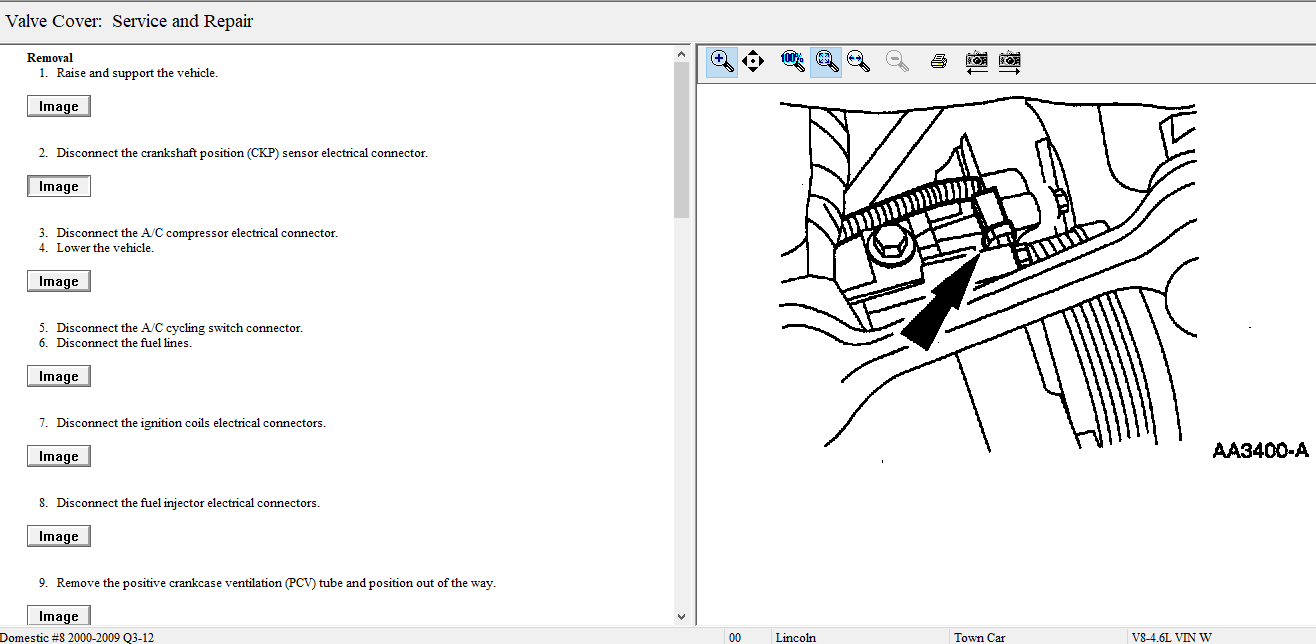Image resolution: width=1316 pixels, height=644 pixels.
Task: Open Image below Lower the vehicle step
Action: click(59, 282)
